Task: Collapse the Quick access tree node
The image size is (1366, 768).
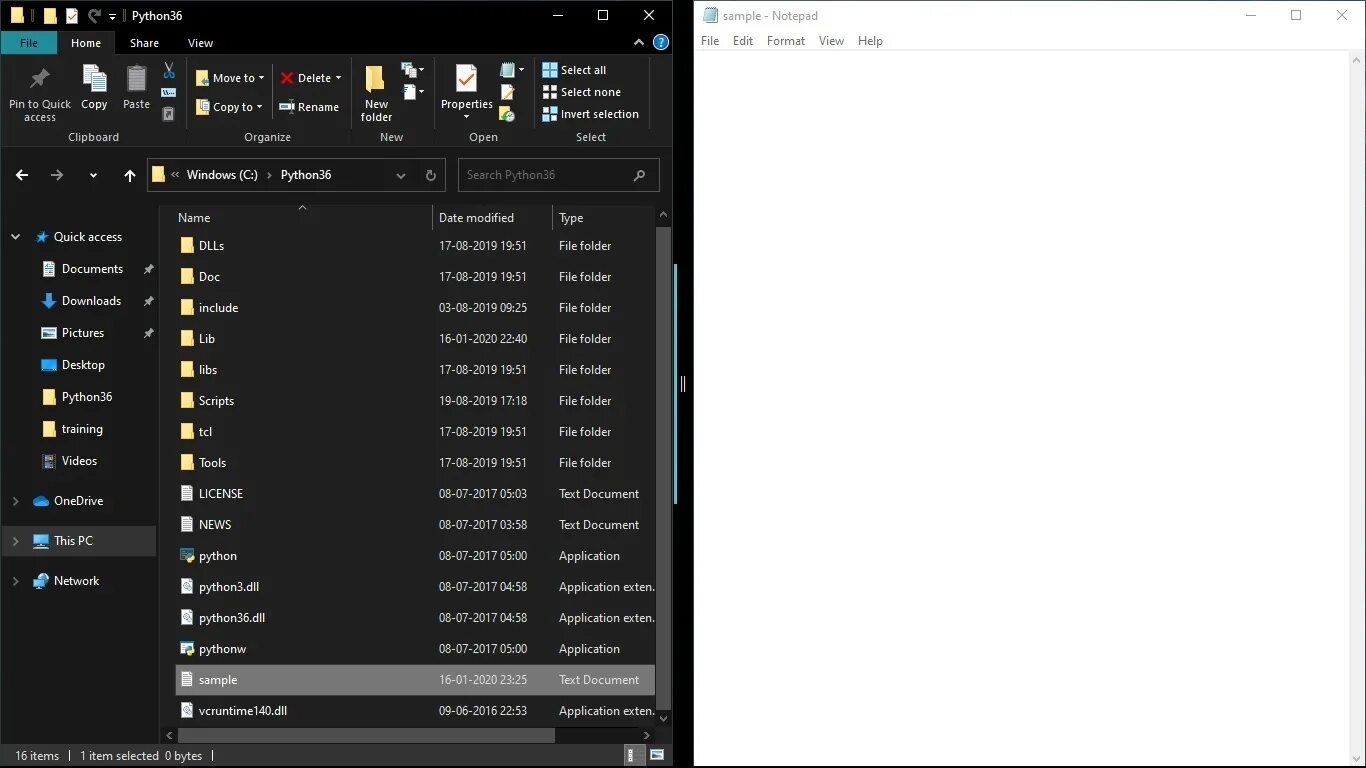Action: pyautogui.click(x=15, y=237)
